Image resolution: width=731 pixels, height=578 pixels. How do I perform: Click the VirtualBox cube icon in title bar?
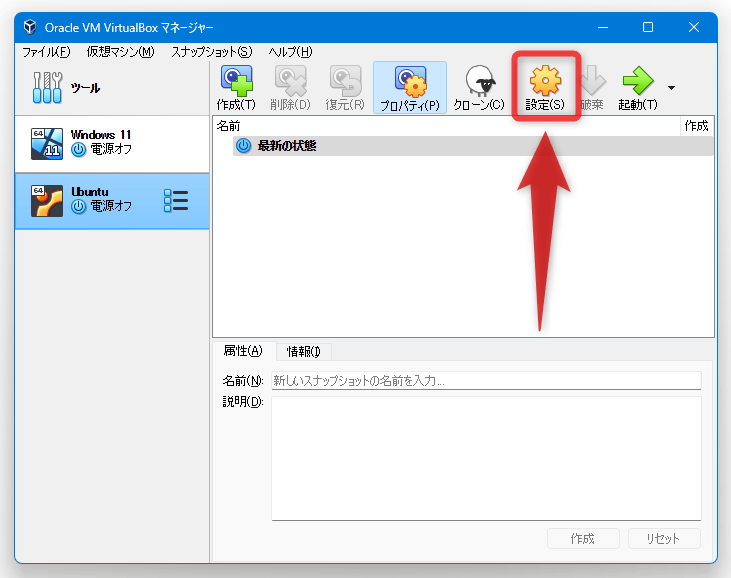point(30,27)
